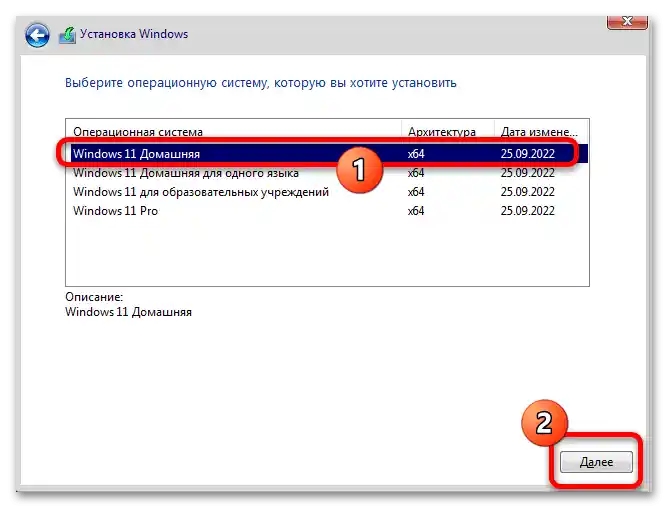Click the blue back arrow button
This screenshot has width=668, height=508.
(x=37, y=35)
